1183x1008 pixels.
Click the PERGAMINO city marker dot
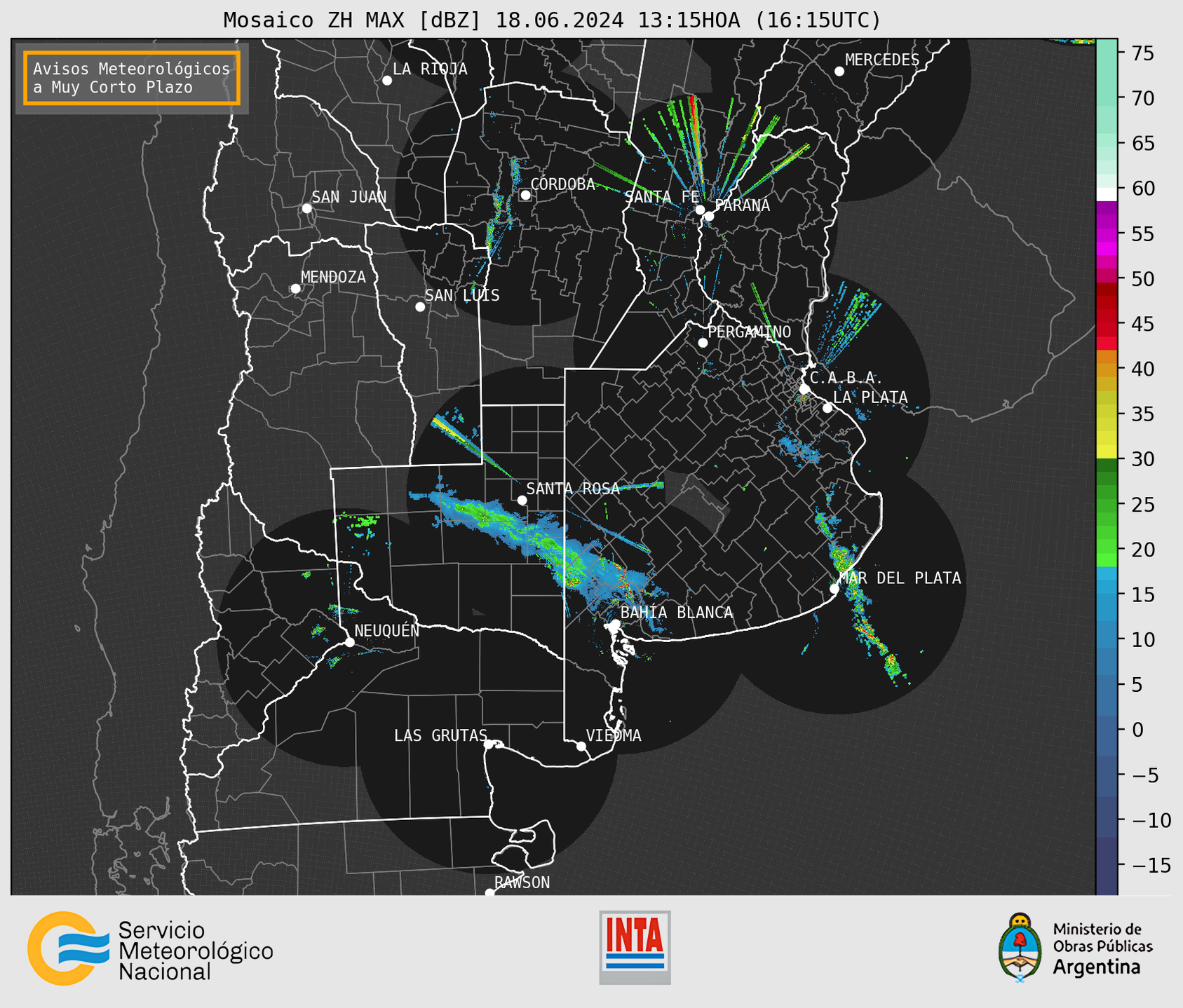click(703, 343)
